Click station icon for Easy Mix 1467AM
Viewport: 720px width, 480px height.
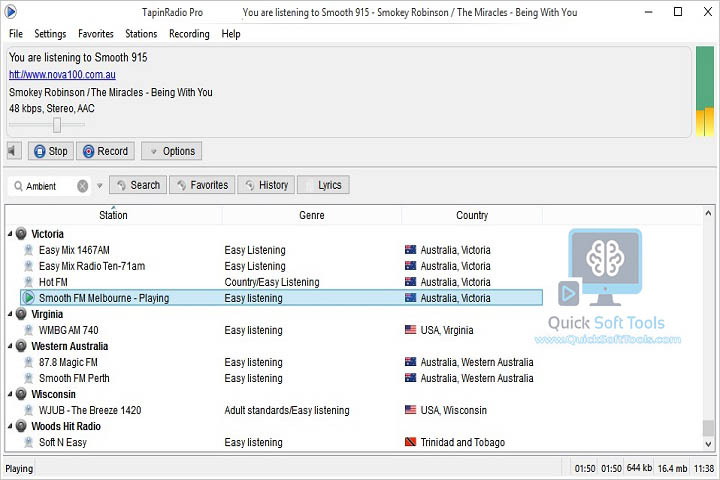click(28, 250)
